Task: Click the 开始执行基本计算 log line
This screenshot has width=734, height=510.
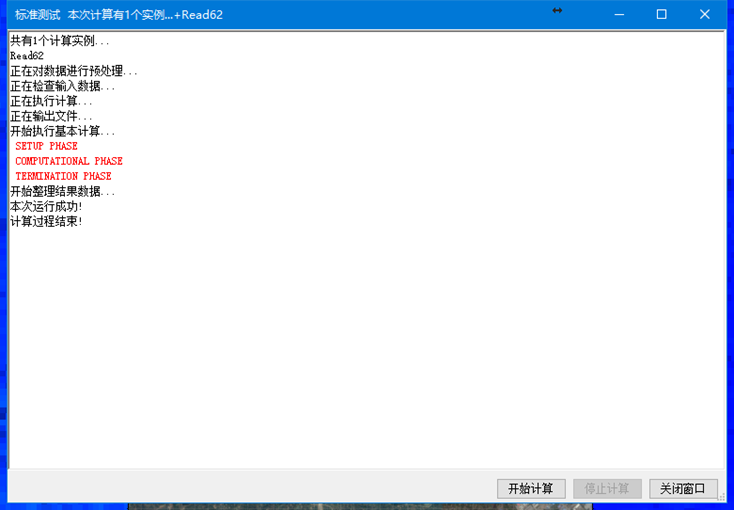Action: pyautogui.click(x=62, y=131)
